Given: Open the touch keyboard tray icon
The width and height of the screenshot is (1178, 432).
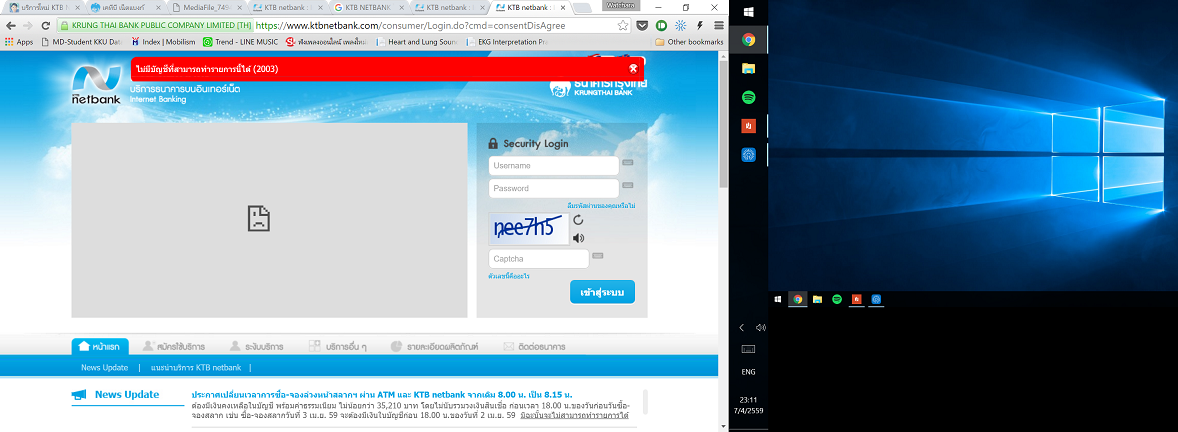Looking at the screenshot, I should click(x=748, y=349).
